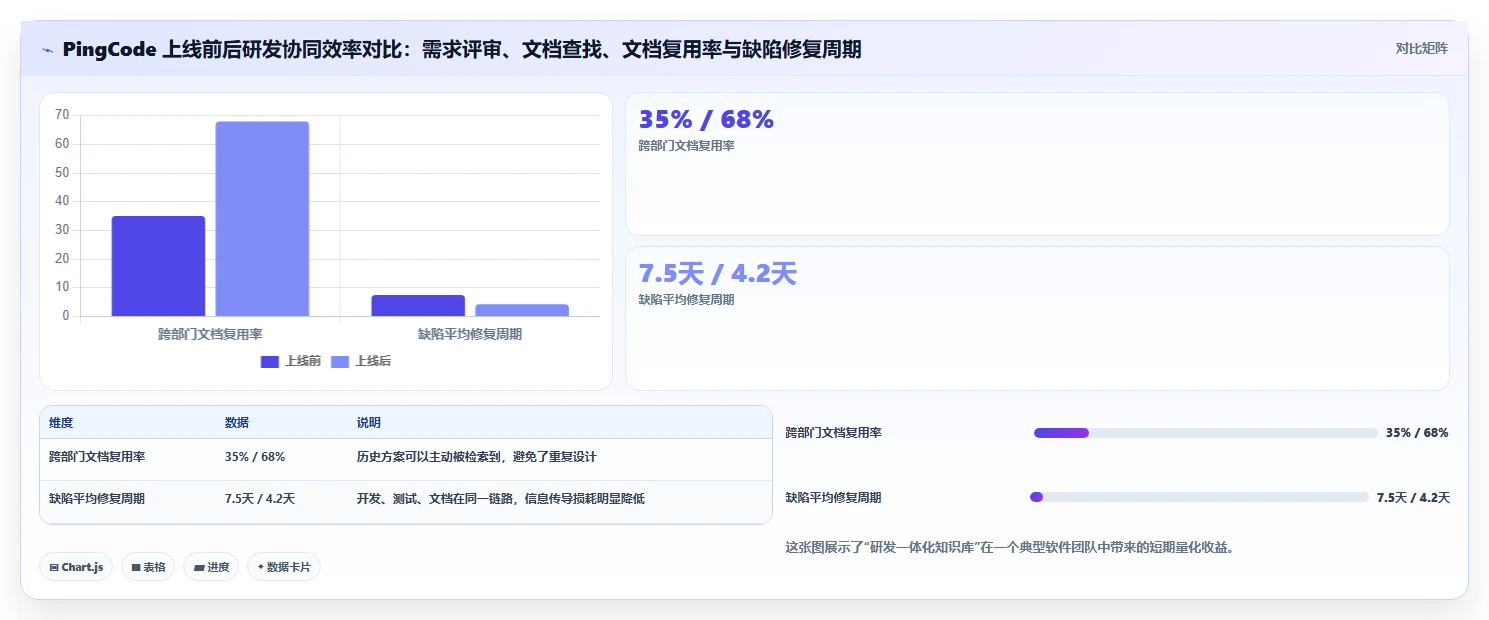Viewport: 1489px width, 620px height.
Task: Click progress value 7.5天 / 4.2天
Action: point(1413,497)
